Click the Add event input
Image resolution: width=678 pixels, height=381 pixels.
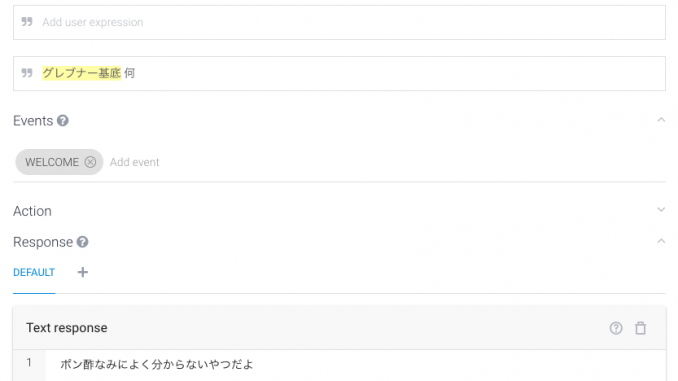coord(134,162)
